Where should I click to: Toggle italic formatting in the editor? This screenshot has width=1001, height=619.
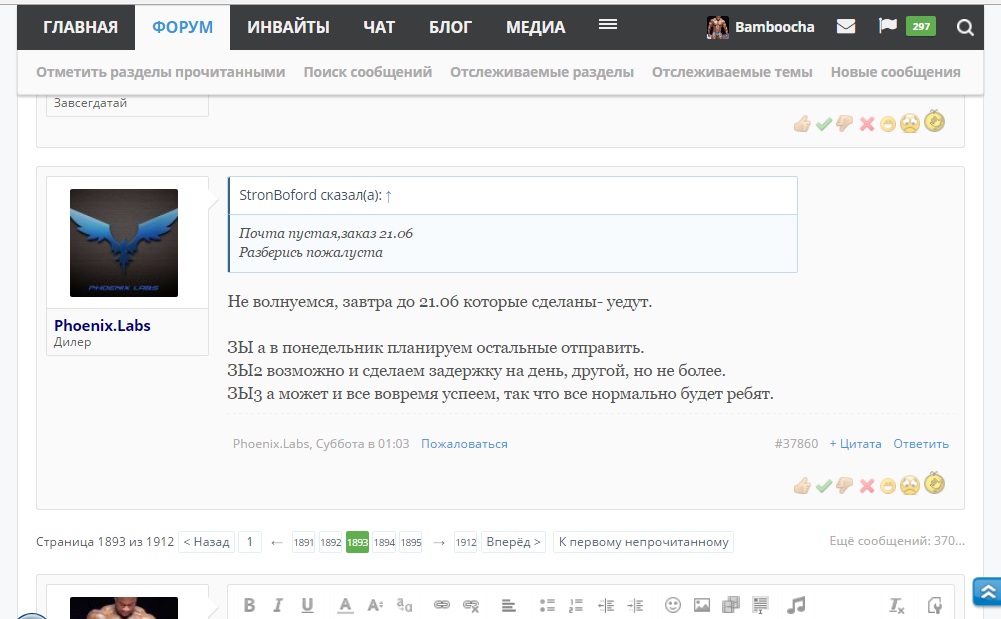(x=278, y=605)
